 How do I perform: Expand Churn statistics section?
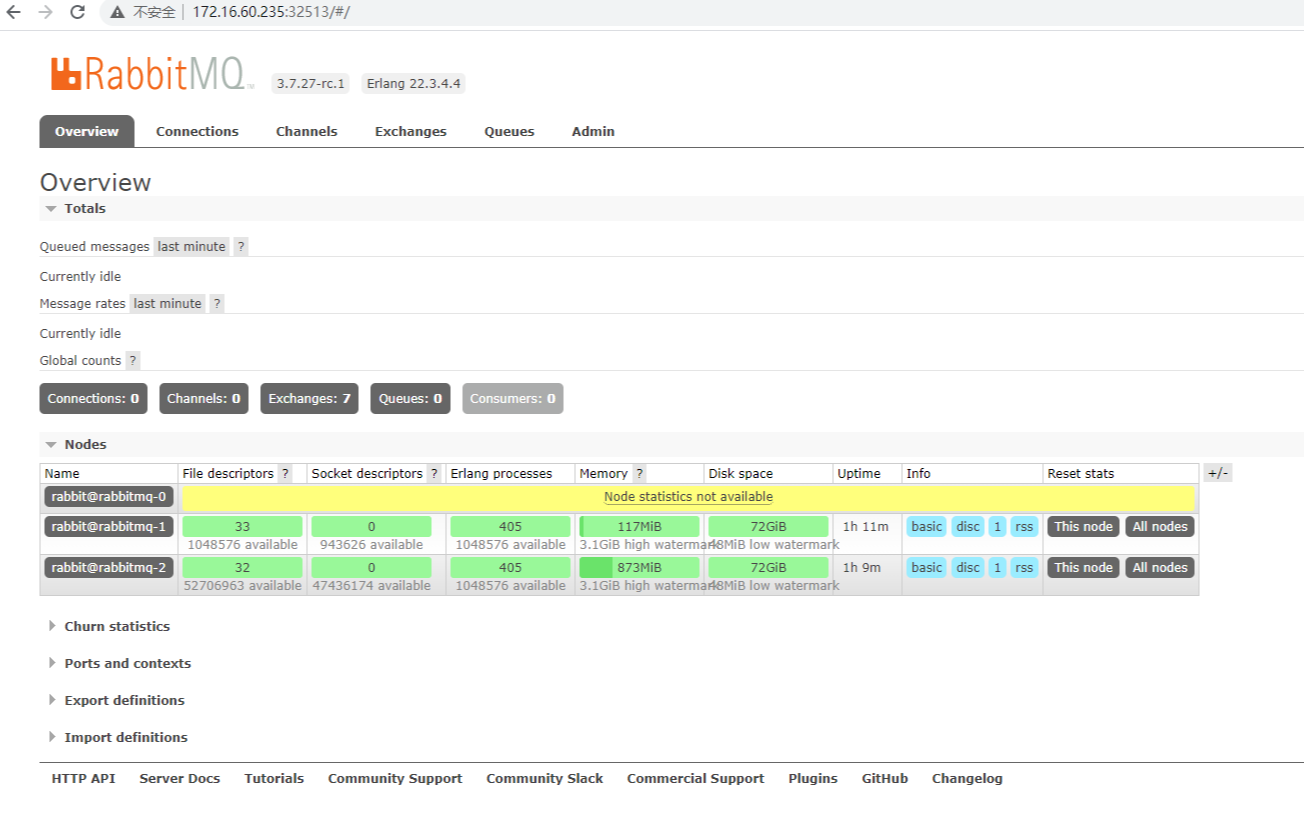117,627
